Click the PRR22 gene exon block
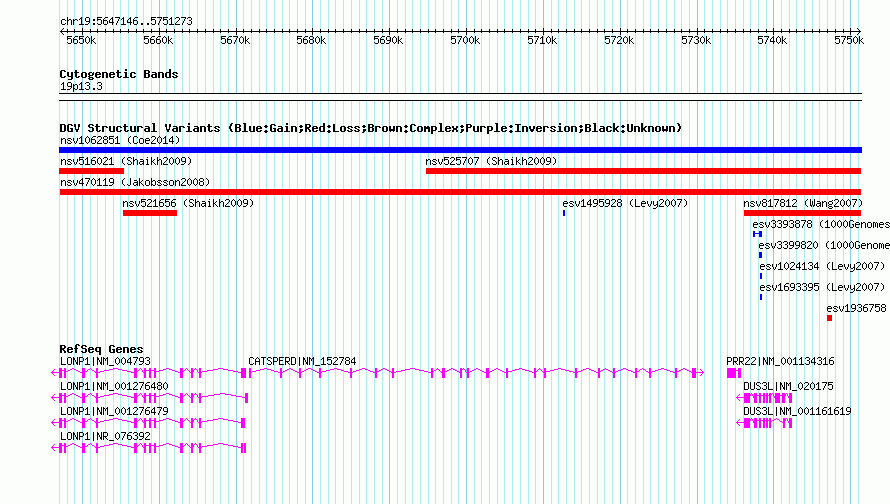Screen dimensions: 890x504 [734, 372]
